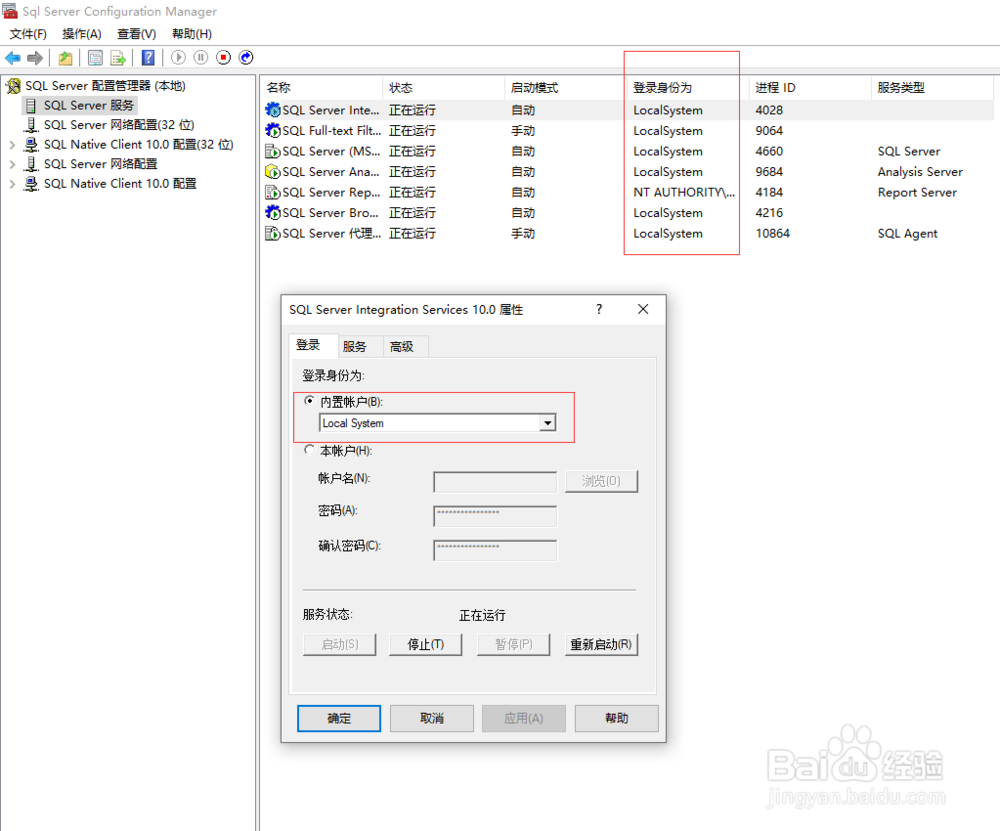Click the SQL Agent service type cell
Screen dimensions: 1000x831
click(907, 233)
